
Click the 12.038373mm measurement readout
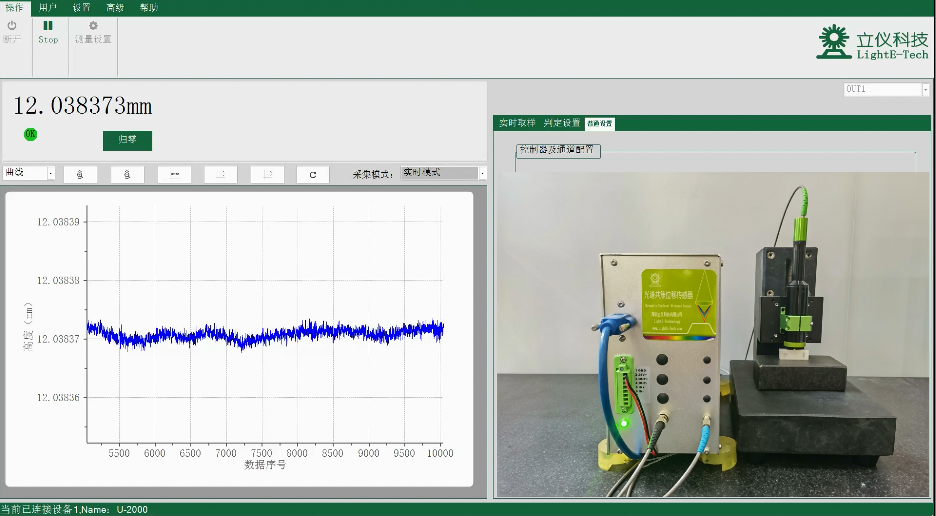(x=82, y=106)
